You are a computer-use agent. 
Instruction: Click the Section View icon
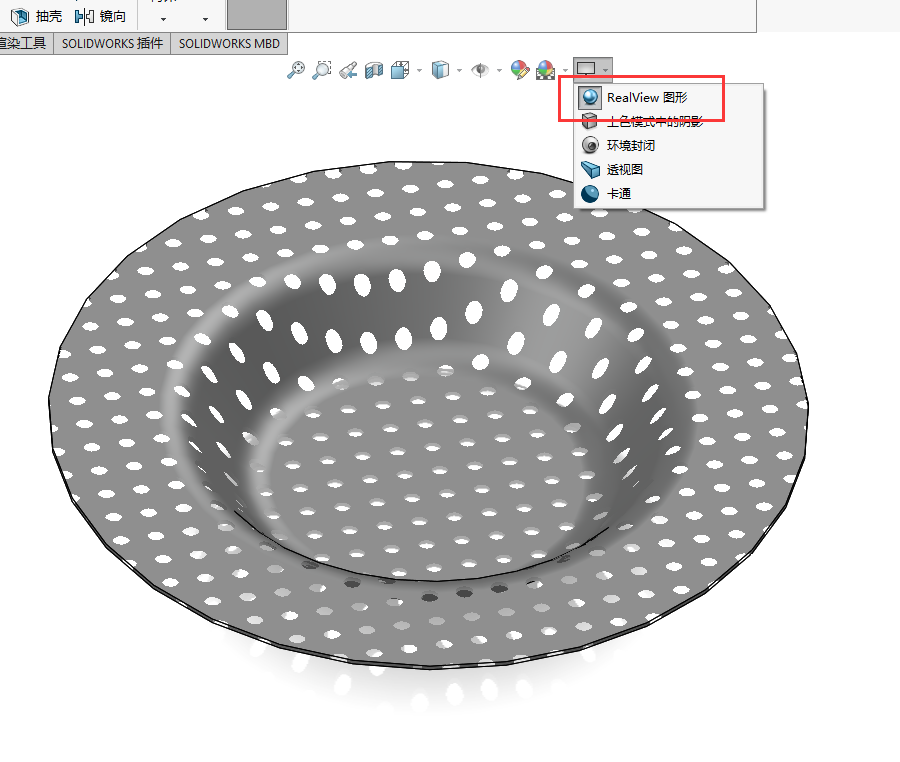(x=374, y=70)
